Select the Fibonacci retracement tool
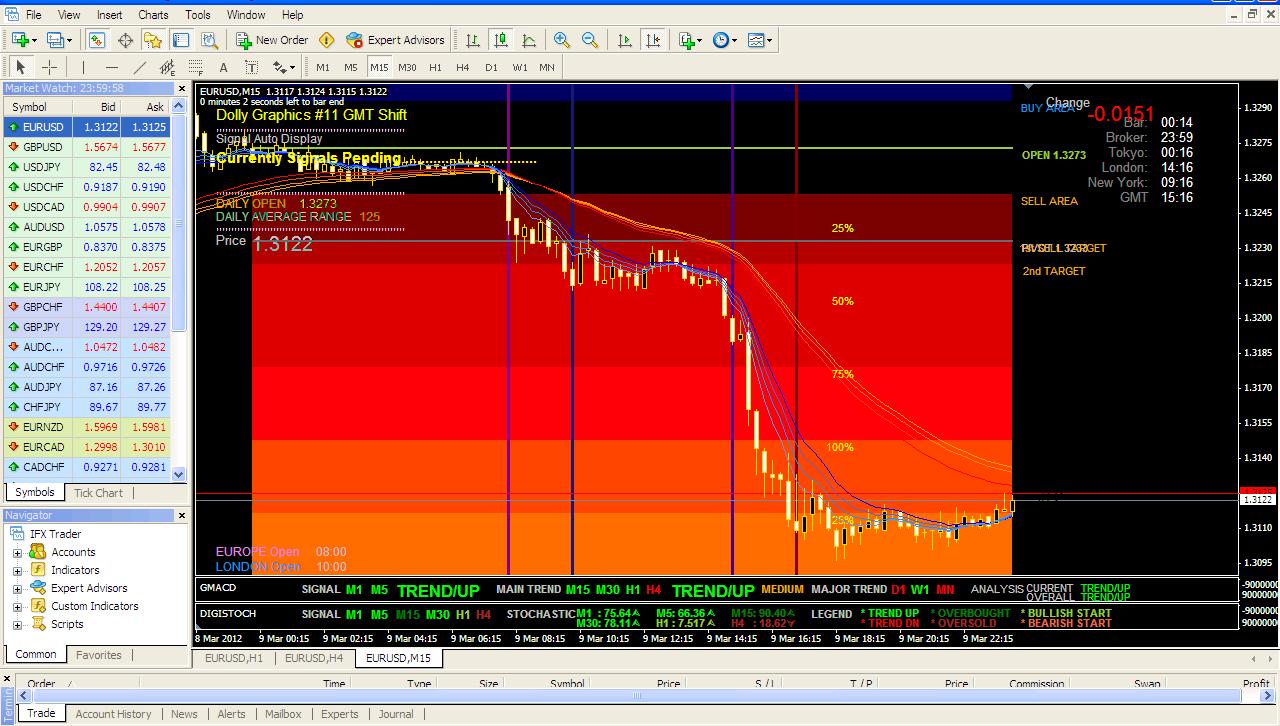Image resolution: width=1280 pixels, height=726 pixels. tap(195, 67)
